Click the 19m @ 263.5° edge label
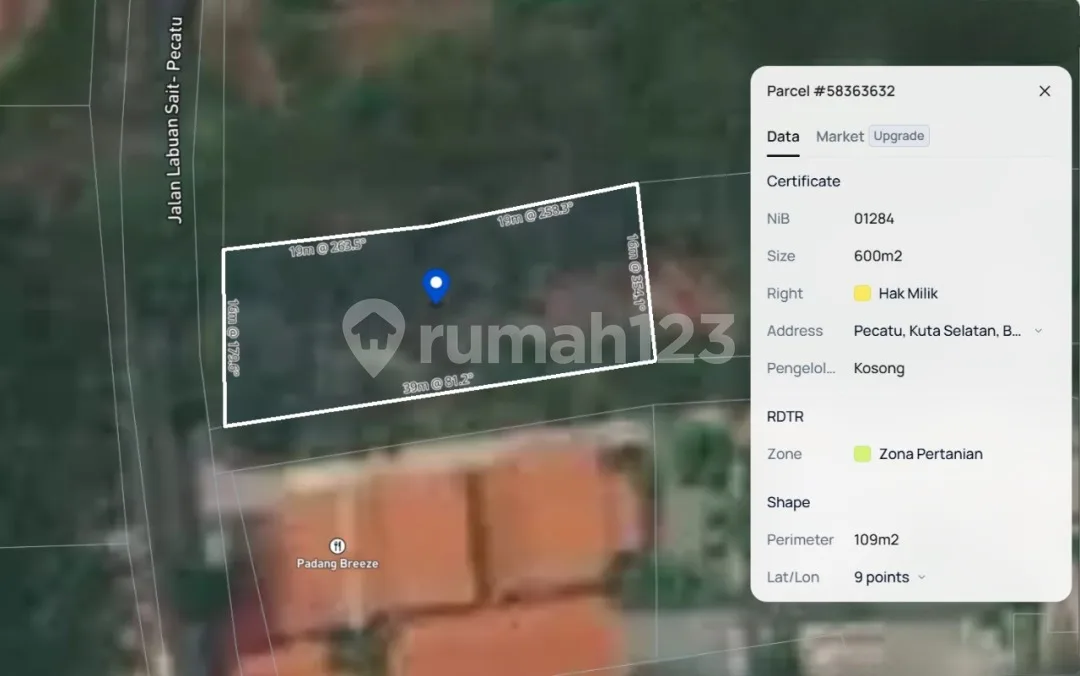Viewport: 1080px width, 676px height. pyautogui.click(x=327, y=246)
